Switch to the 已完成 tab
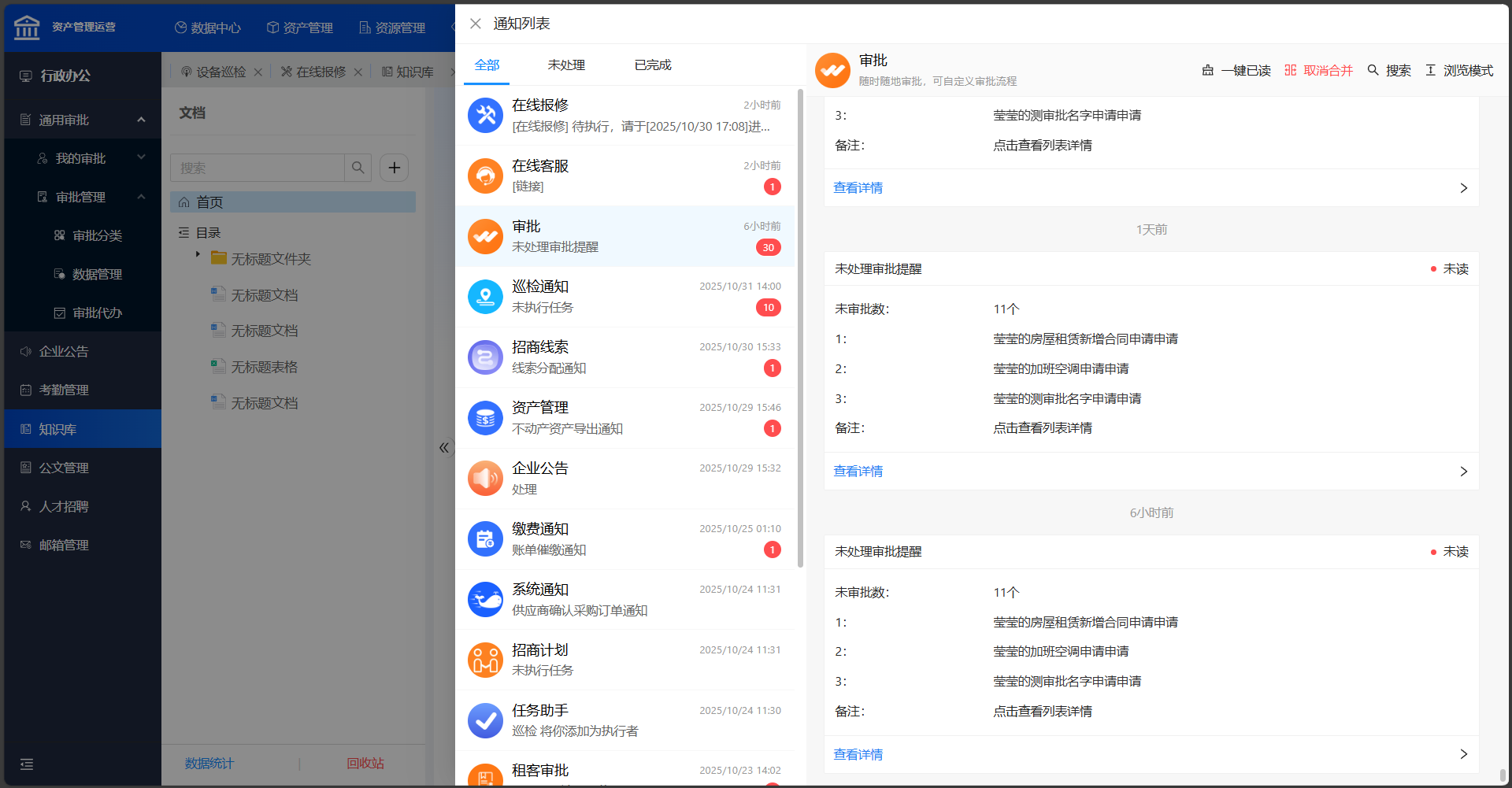 (x=653, y=65)
